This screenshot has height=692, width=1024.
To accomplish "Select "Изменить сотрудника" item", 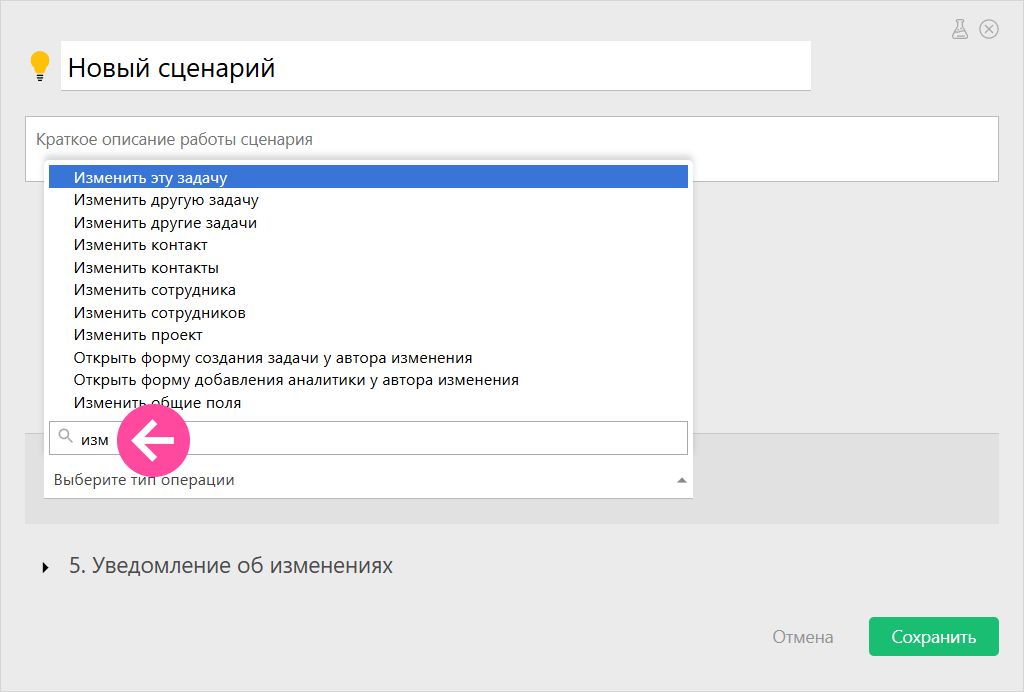I will pyautogui.click(x=368, y=290).
